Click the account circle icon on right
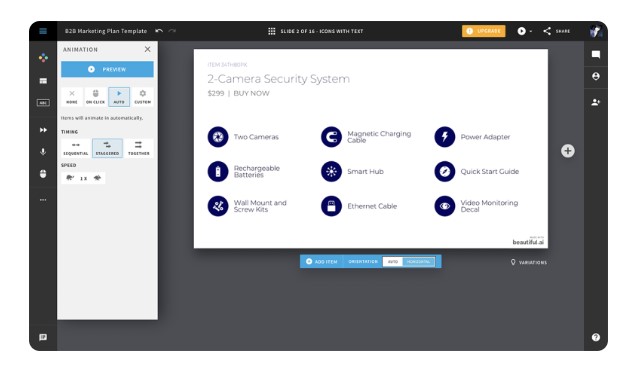The height and width of the screenshot is (367, 627). pyautogui.click(x=596, y=76)
